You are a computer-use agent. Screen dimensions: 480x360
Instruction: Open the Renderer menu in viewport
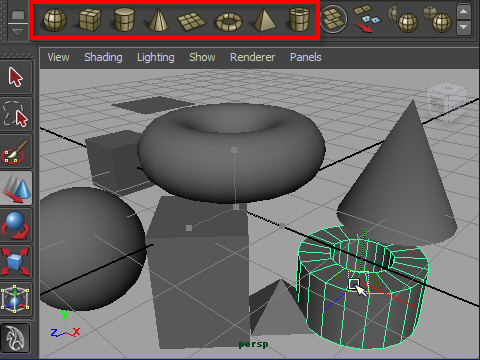coord(252,57)
